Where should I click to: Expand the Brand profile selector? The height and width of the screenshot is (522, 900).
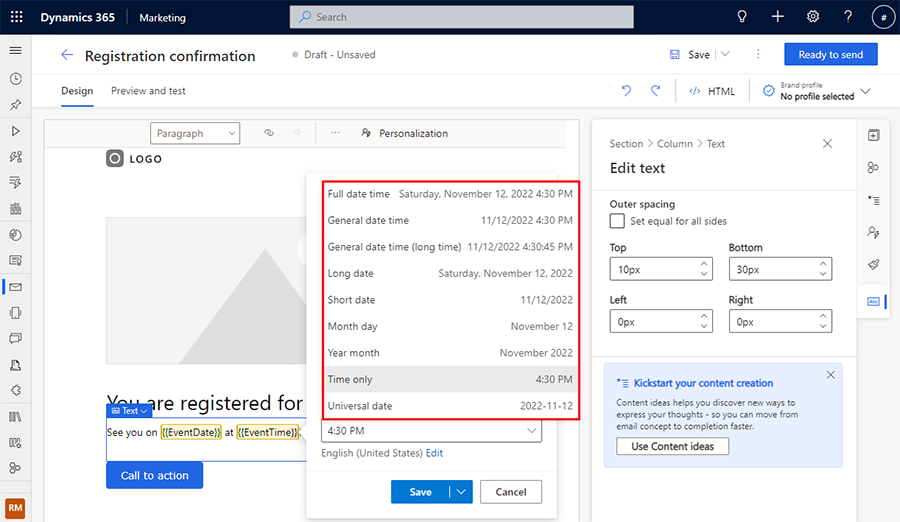pyautogui.click(x=816, y=91)
